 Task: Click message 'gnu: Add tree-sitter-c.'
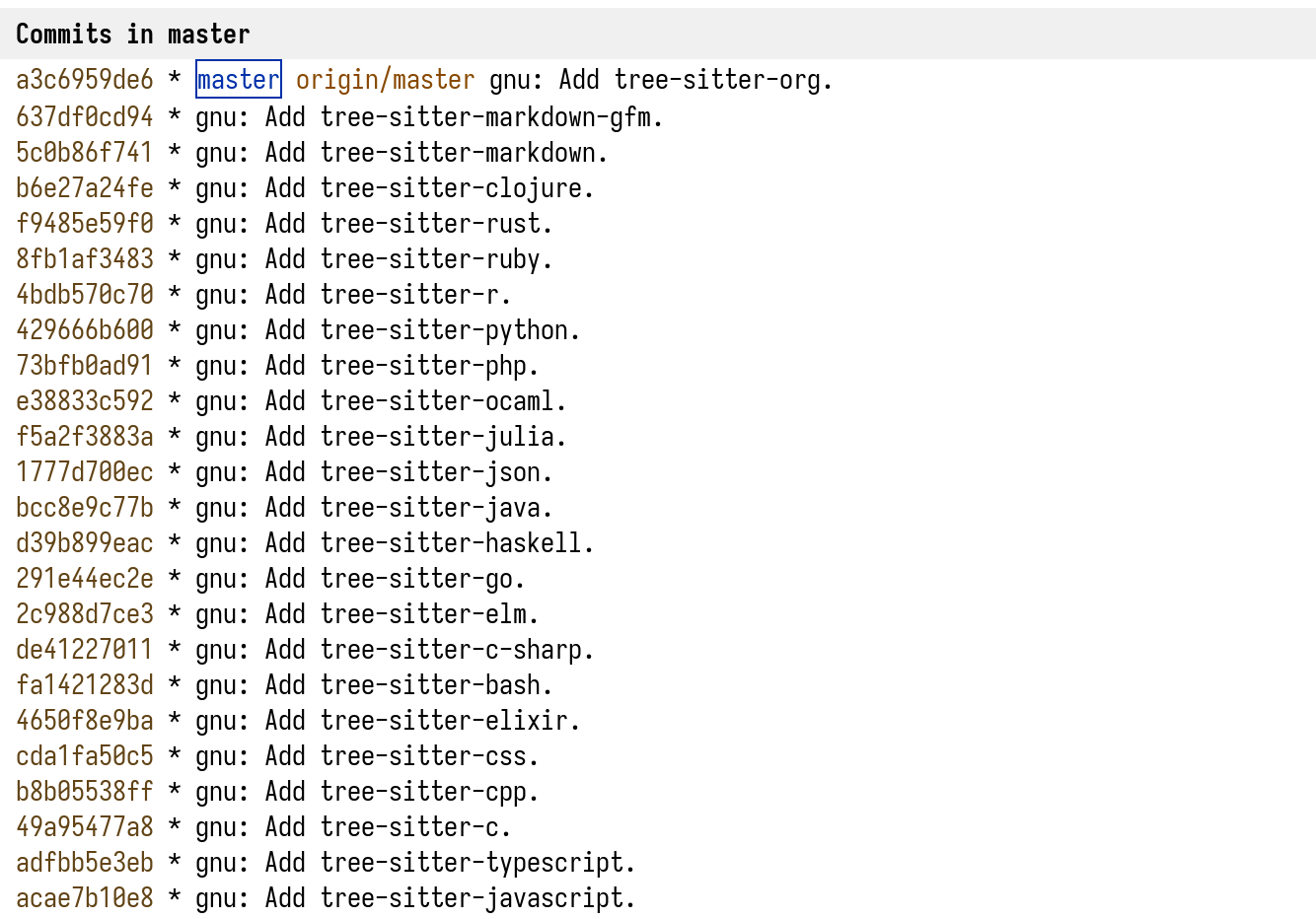coord(353,827)
